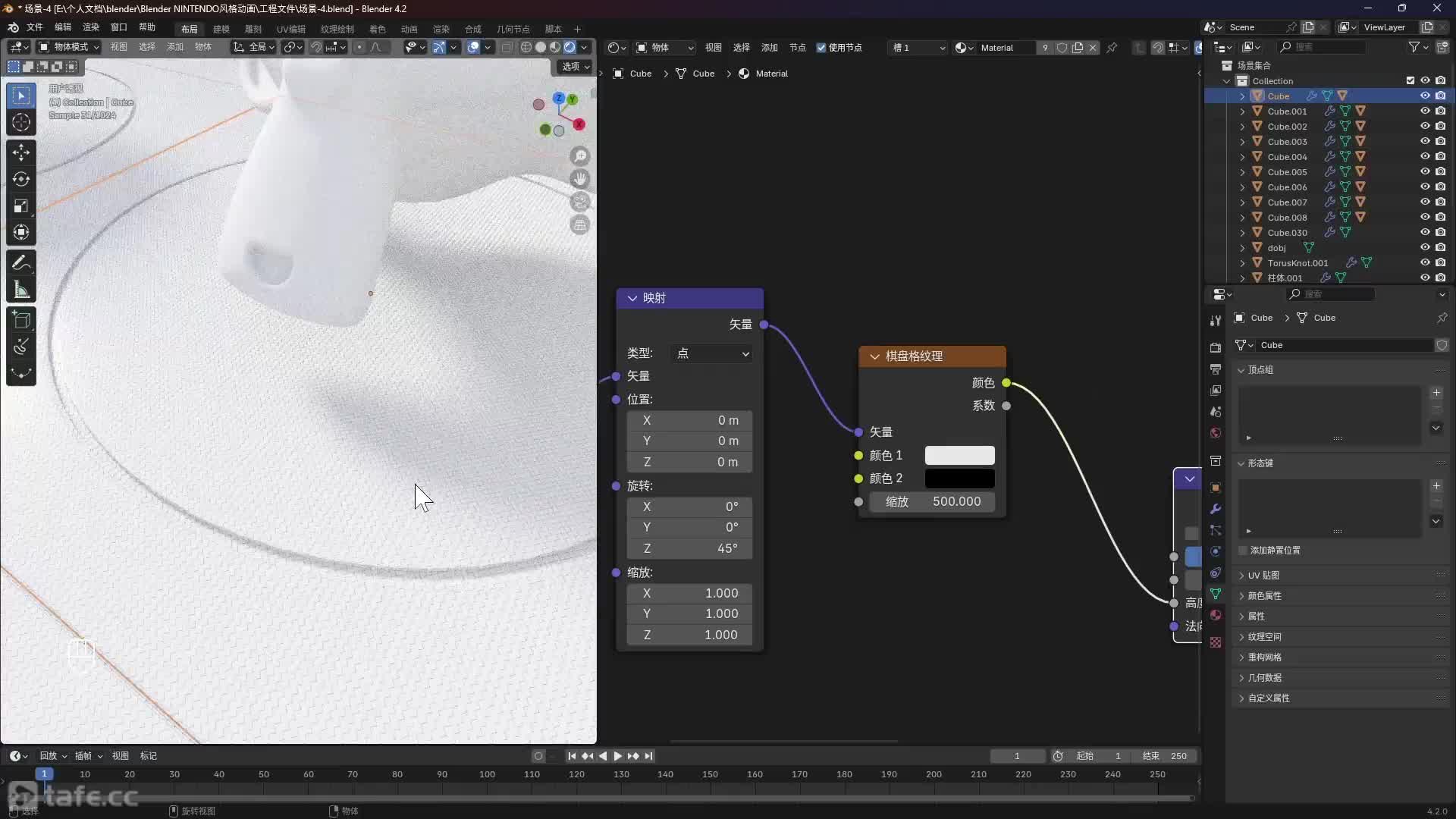The height and width of the screenshot is (819, 1456).
Task: Expand the Color Attributes panel
Action: (x=1264, y=596)
